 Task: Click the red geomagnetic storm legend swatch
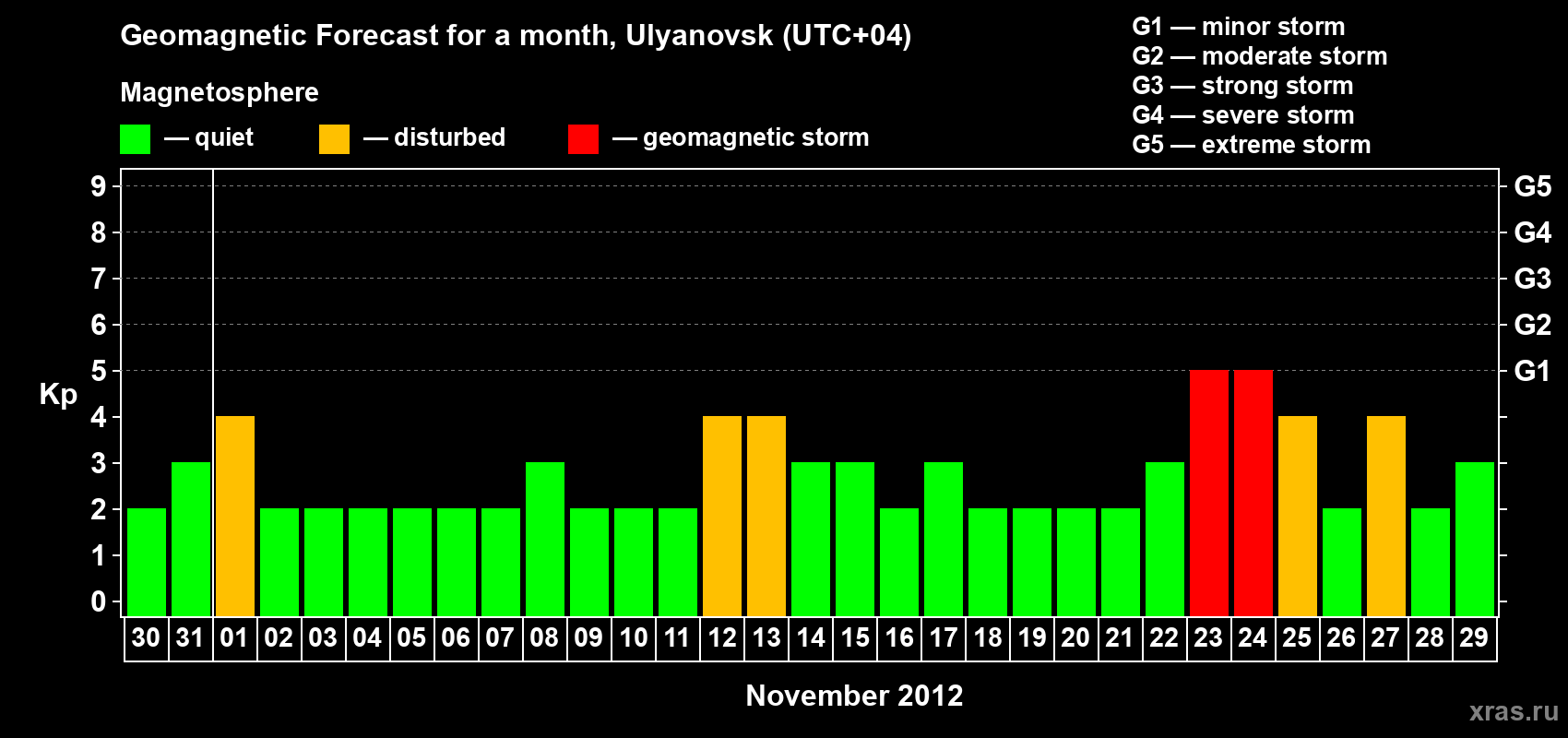click(x=583, y=139)
